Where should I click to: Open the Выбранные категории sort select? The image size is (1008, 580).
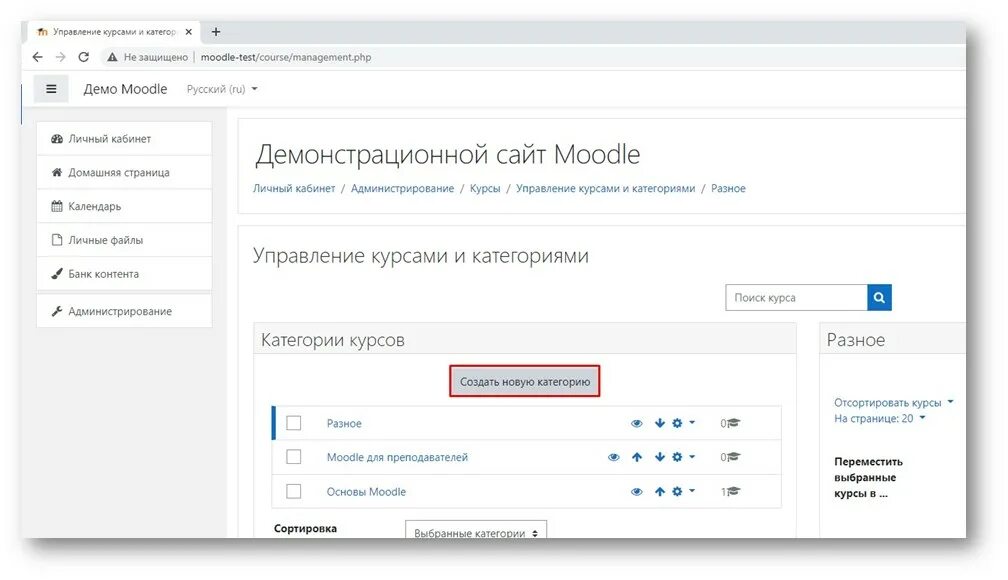click(476, 531)
